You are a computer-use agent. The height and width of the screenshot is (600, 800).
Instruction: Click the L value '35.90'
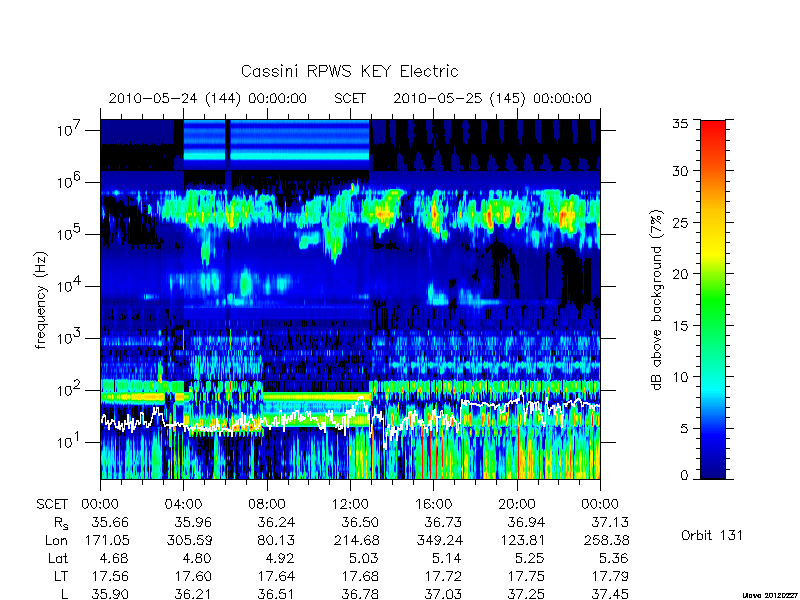pyautogui.click(x=110, y=594)
